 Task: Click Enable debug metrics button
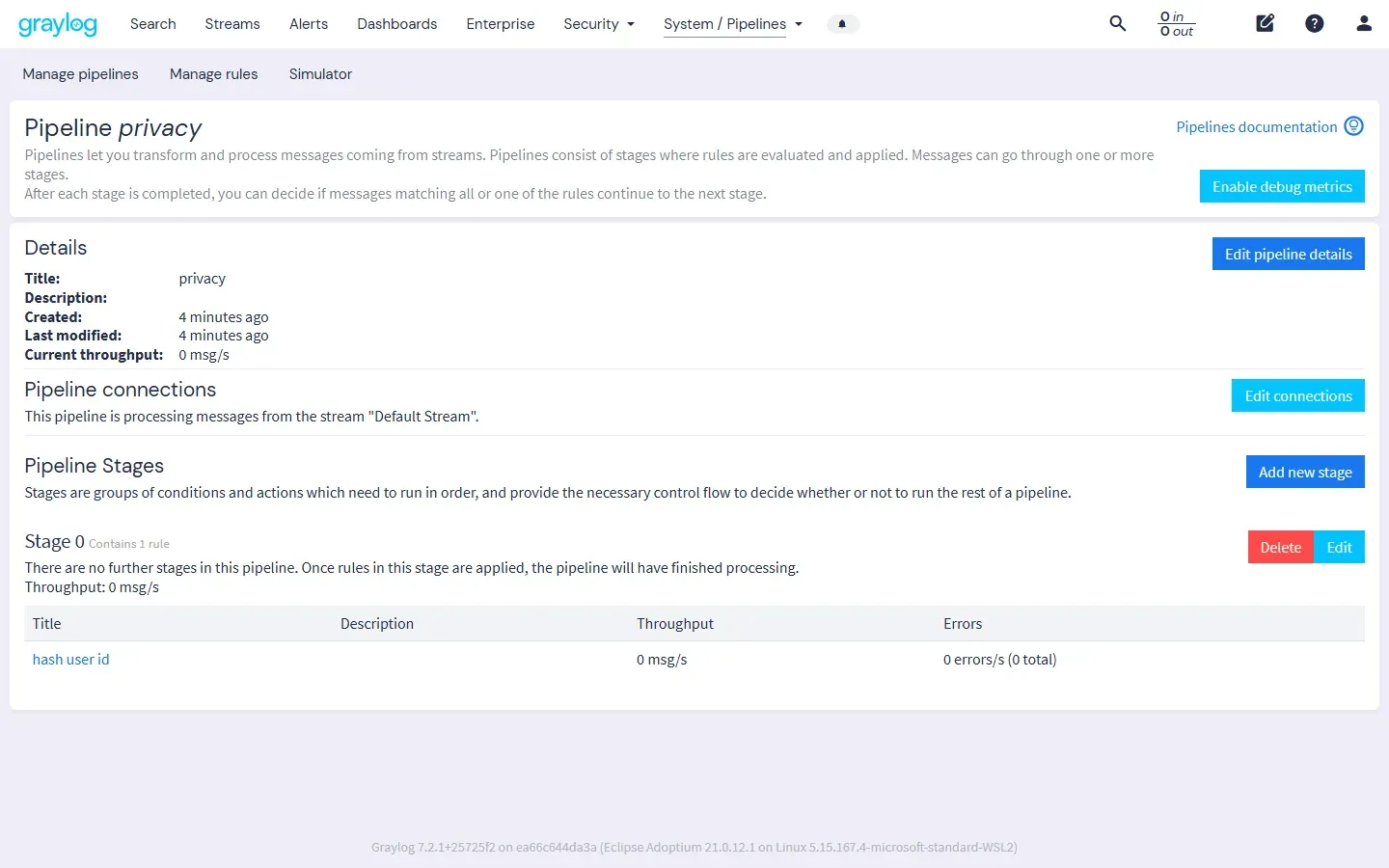(1282, 186)
